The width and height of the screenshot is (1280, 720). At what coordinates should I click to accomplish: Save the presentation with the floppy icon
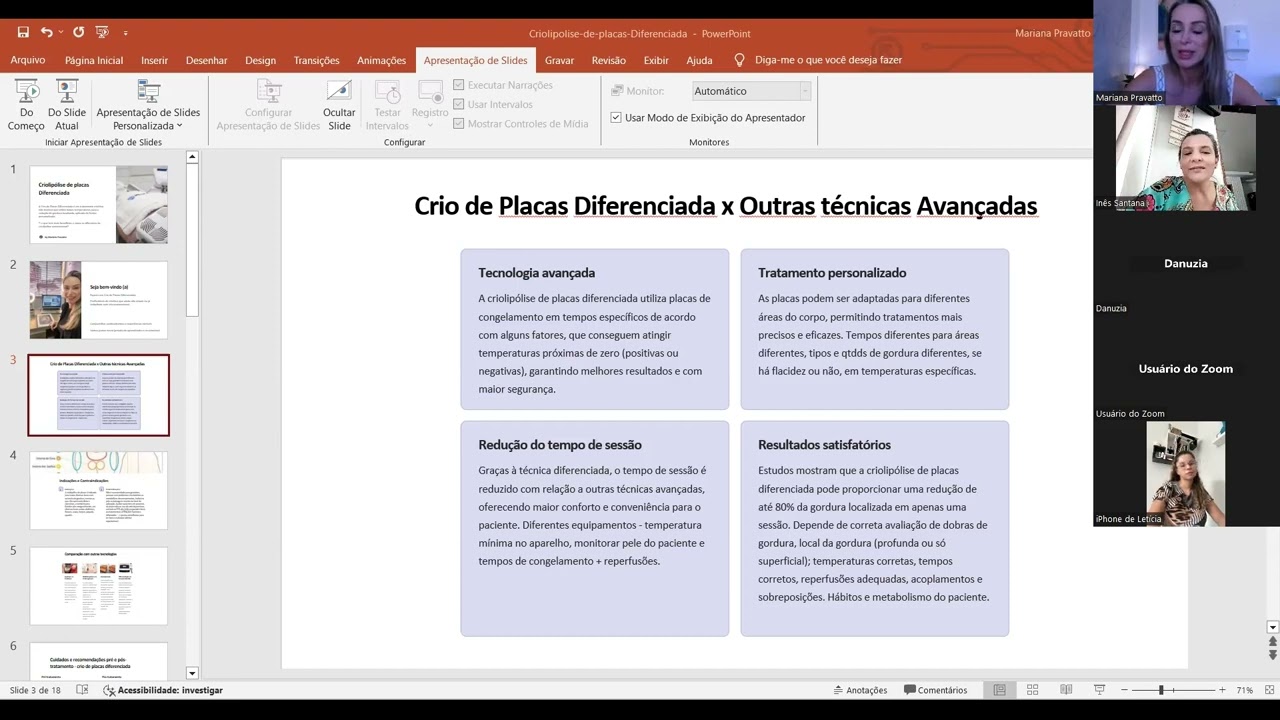tap(23, 32)
